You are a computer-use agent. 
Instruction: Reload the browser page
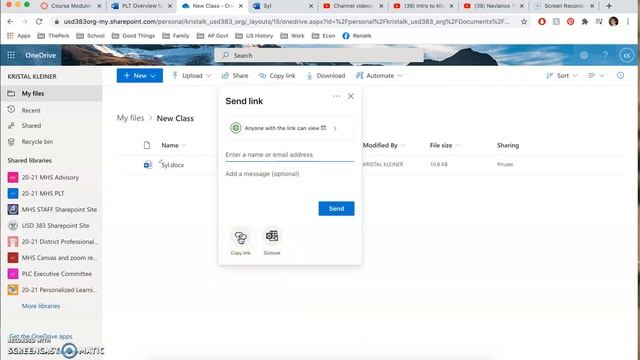[x=39, y=22]
